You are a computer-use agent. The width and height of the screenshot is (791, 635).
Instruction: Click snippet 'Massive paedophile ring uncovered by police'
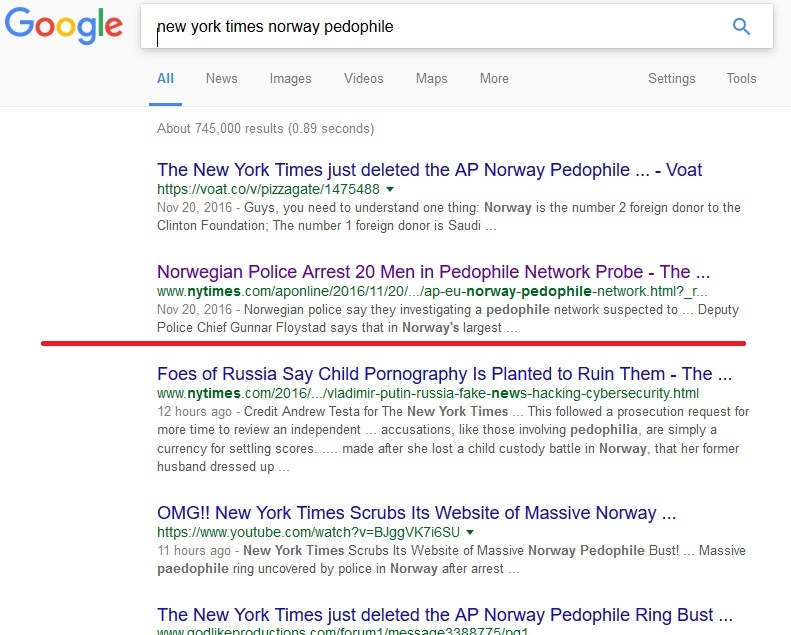451,559
